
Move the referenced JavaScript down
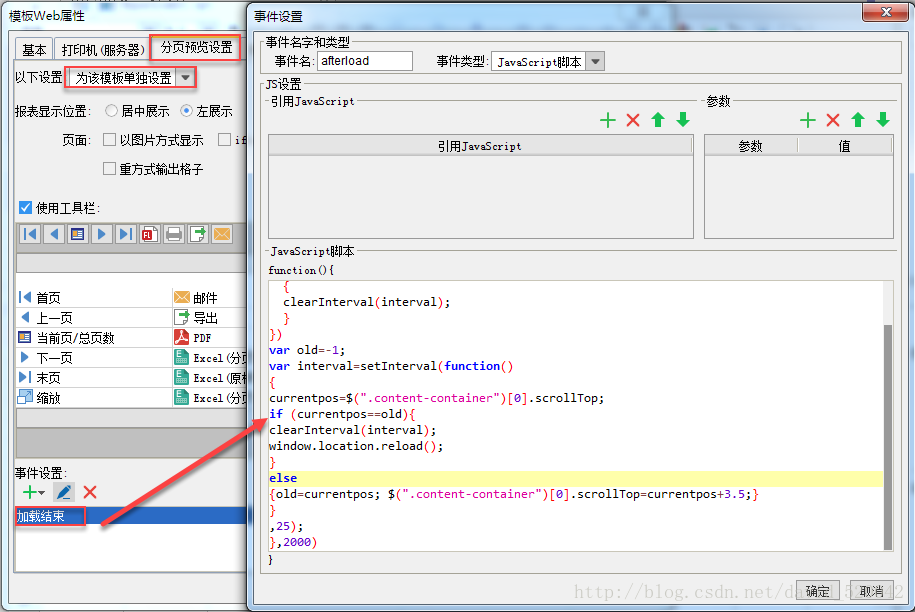(x=683, y=120)
